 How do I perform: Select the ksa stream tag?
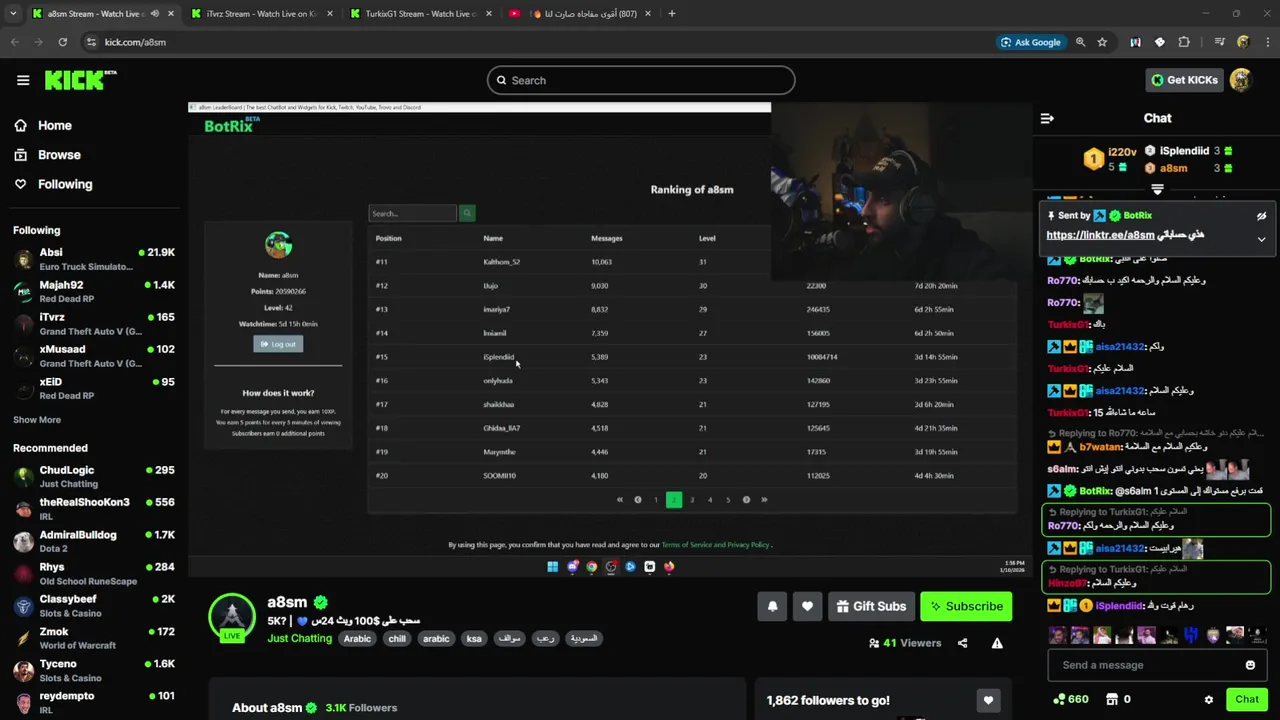[x=474, y=639]
